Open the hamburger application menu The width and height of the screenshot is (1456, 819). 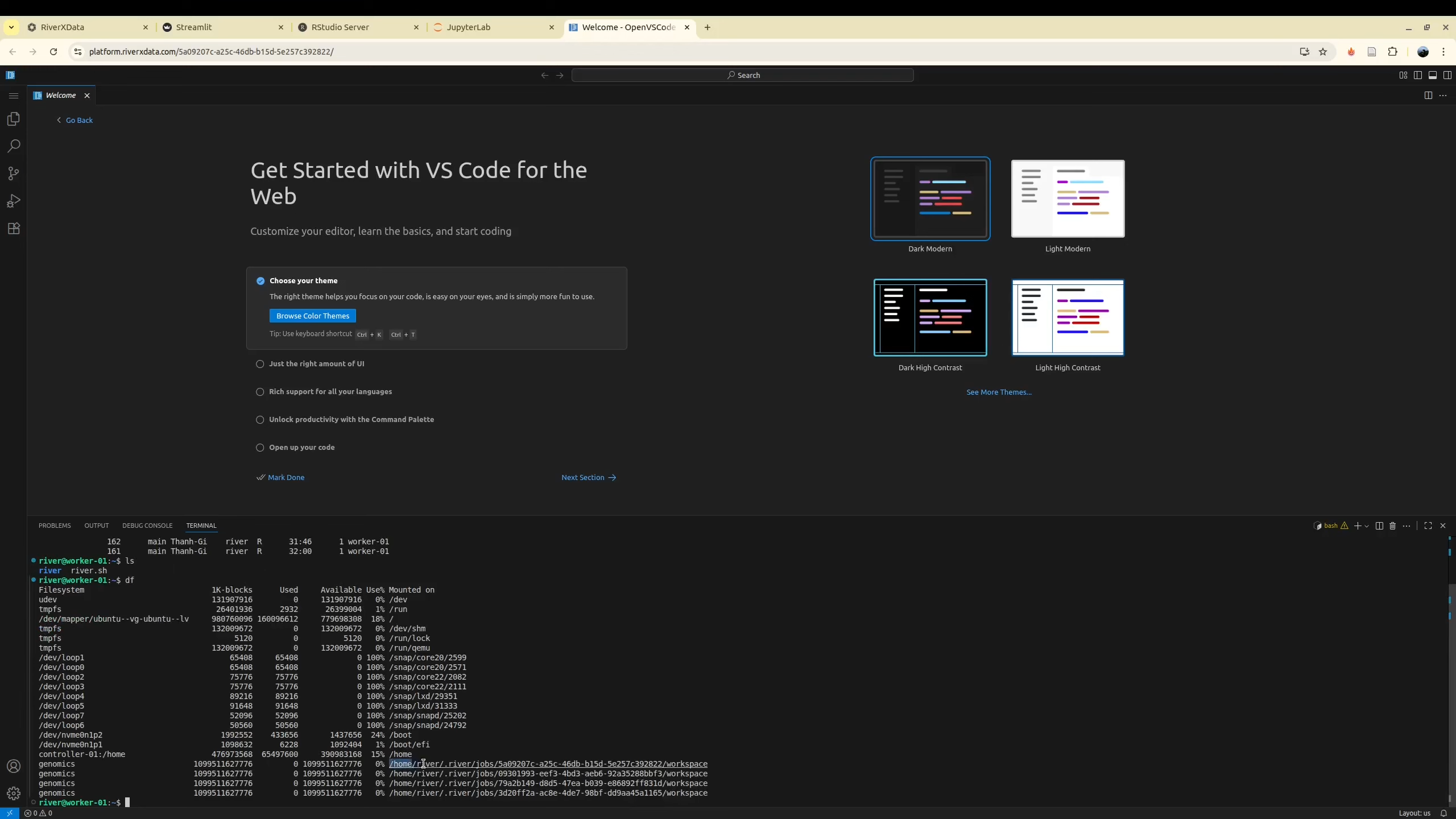pos(14,96)
